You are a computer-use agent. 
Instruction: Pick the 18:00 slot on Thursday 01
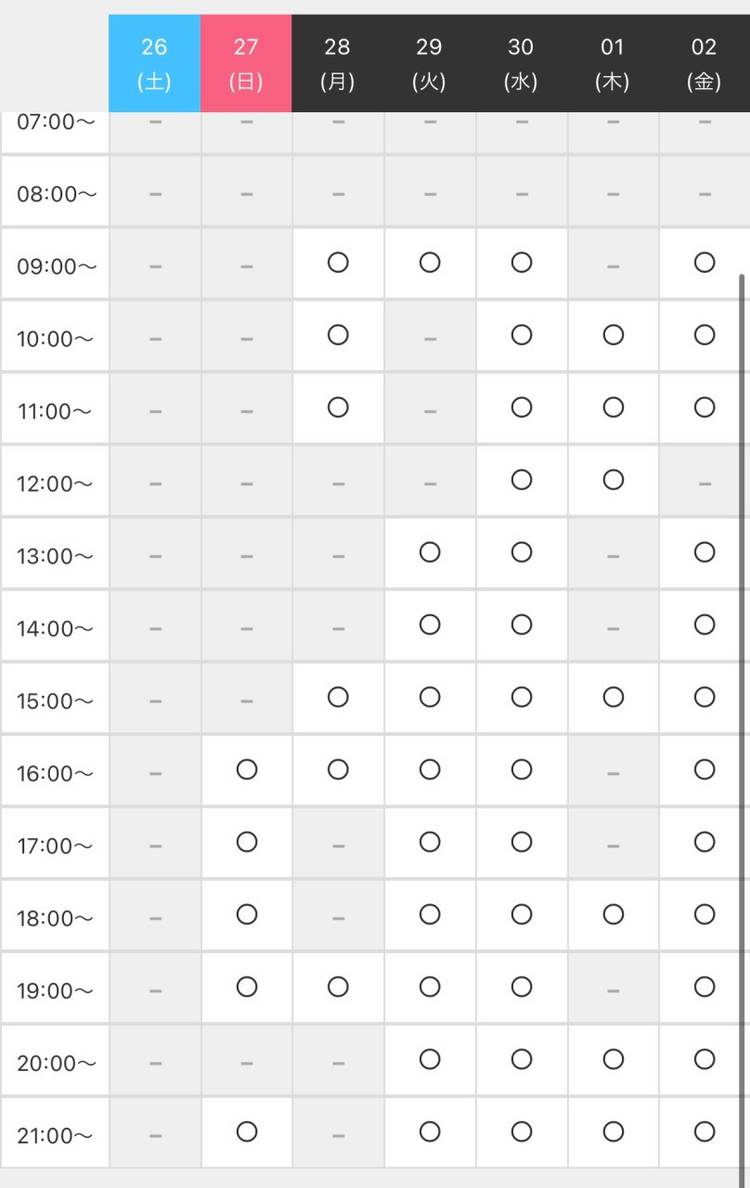tap(613, 914)
